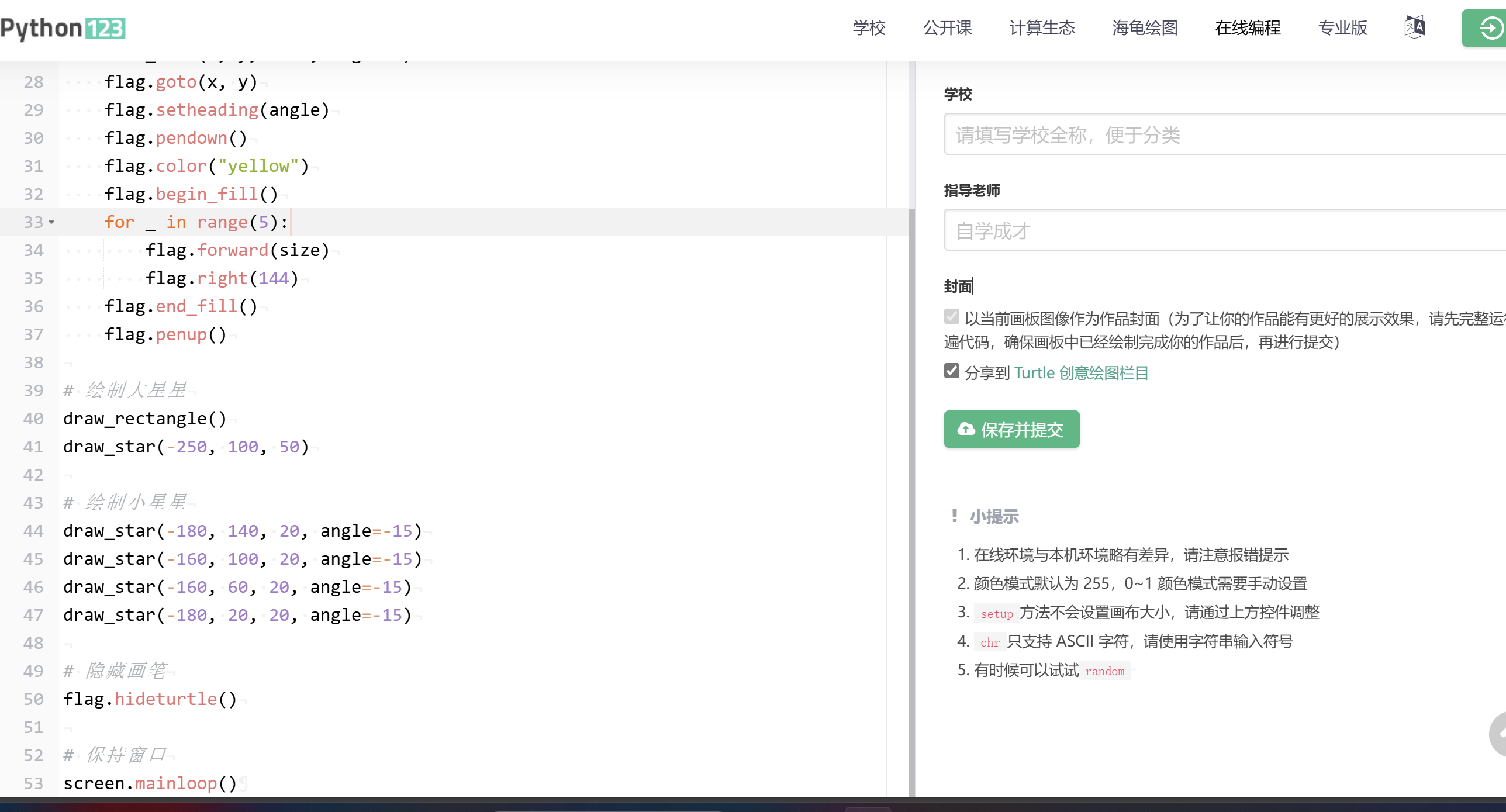This screenshot has height=812, width=1506.
Task: Click the cloud upload icon on submit button
Action: (966, 430)
